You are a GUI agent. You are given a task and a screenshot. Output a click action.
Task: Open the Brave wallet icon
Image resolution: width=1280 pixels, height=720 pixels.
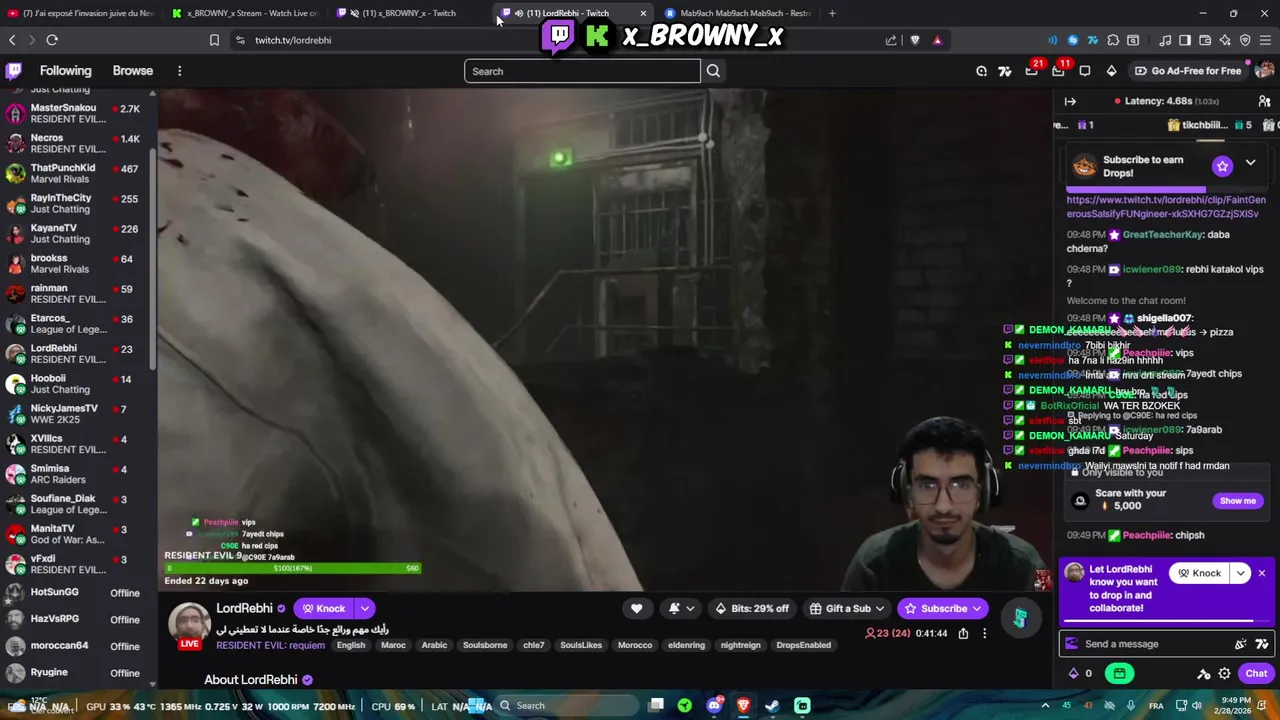tap(1205, 40)
